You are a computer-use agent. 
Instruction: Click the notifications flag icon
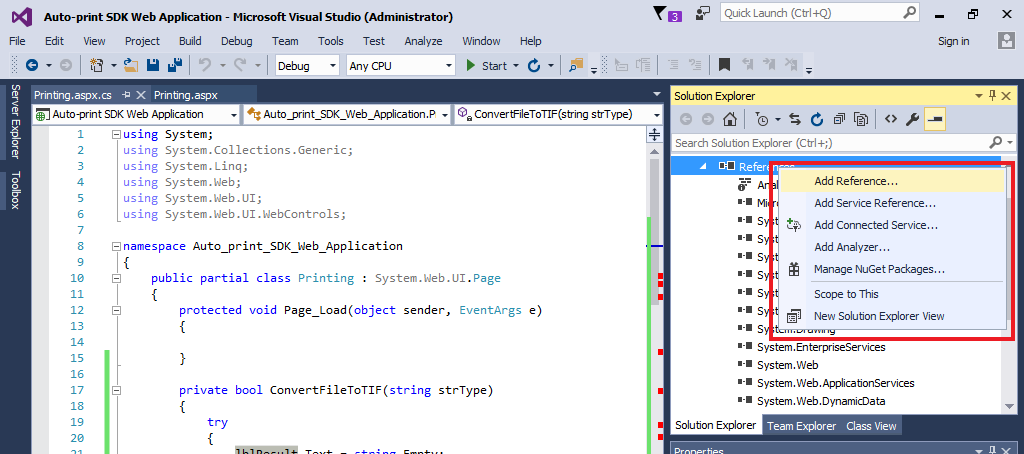tap(661, 14)
